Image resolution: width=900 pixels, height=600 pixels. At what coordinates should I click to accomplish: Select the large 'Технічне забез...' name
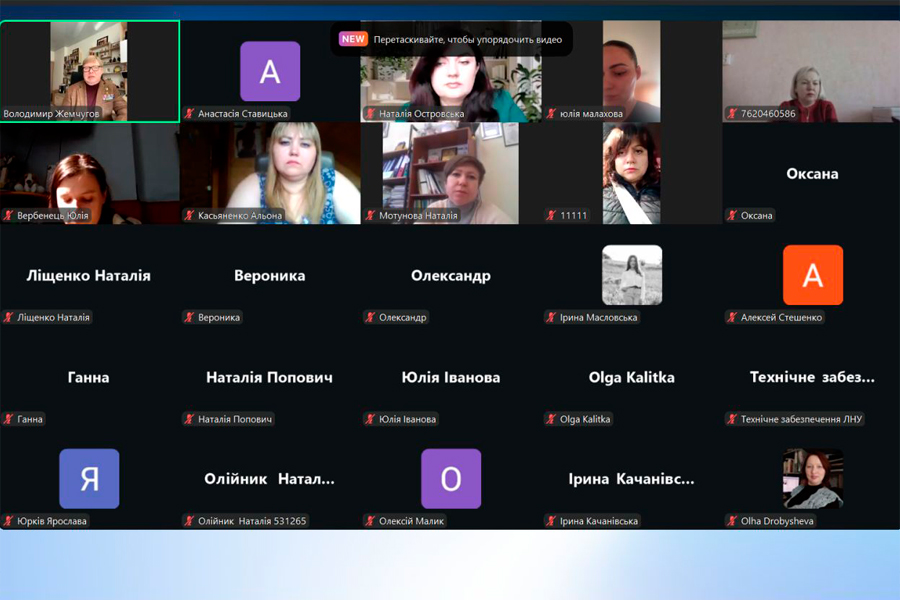(812, 377)
